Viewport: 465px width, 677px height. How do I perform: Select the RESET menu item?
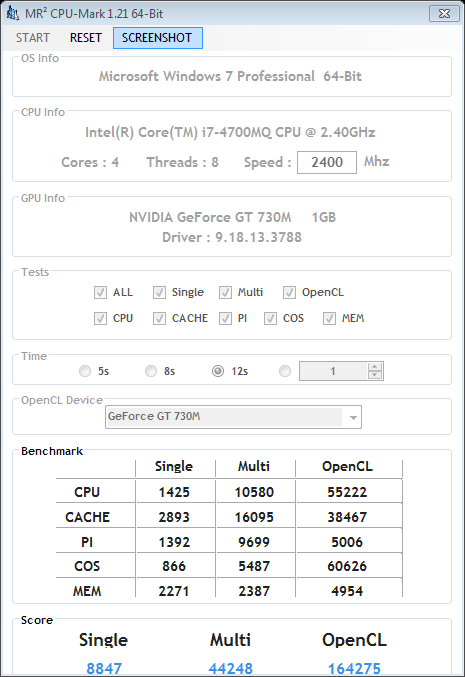point(85,38)
